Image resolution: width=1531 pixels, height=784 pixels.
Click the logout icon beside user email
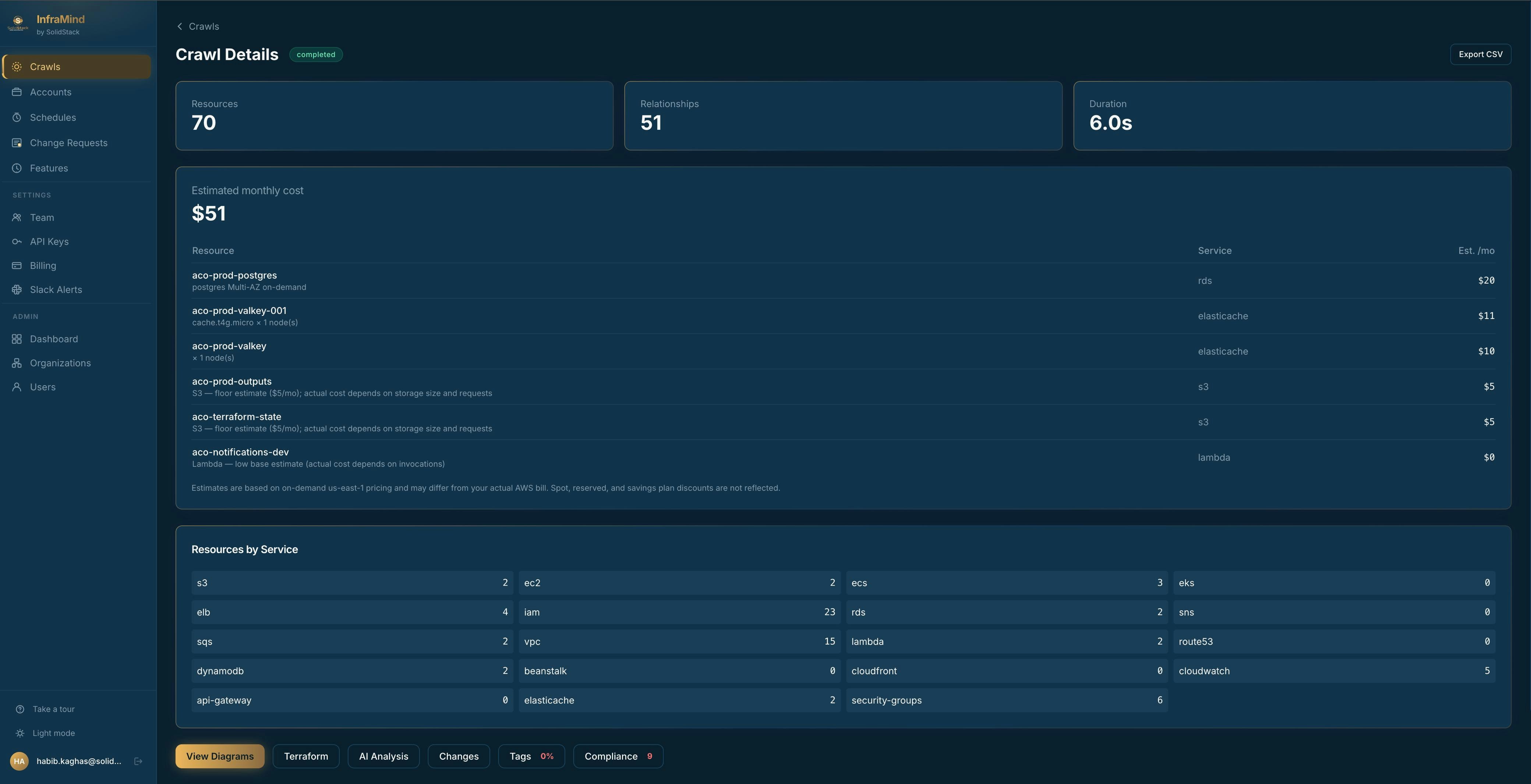pyautogui.click(x=138, y=762)
